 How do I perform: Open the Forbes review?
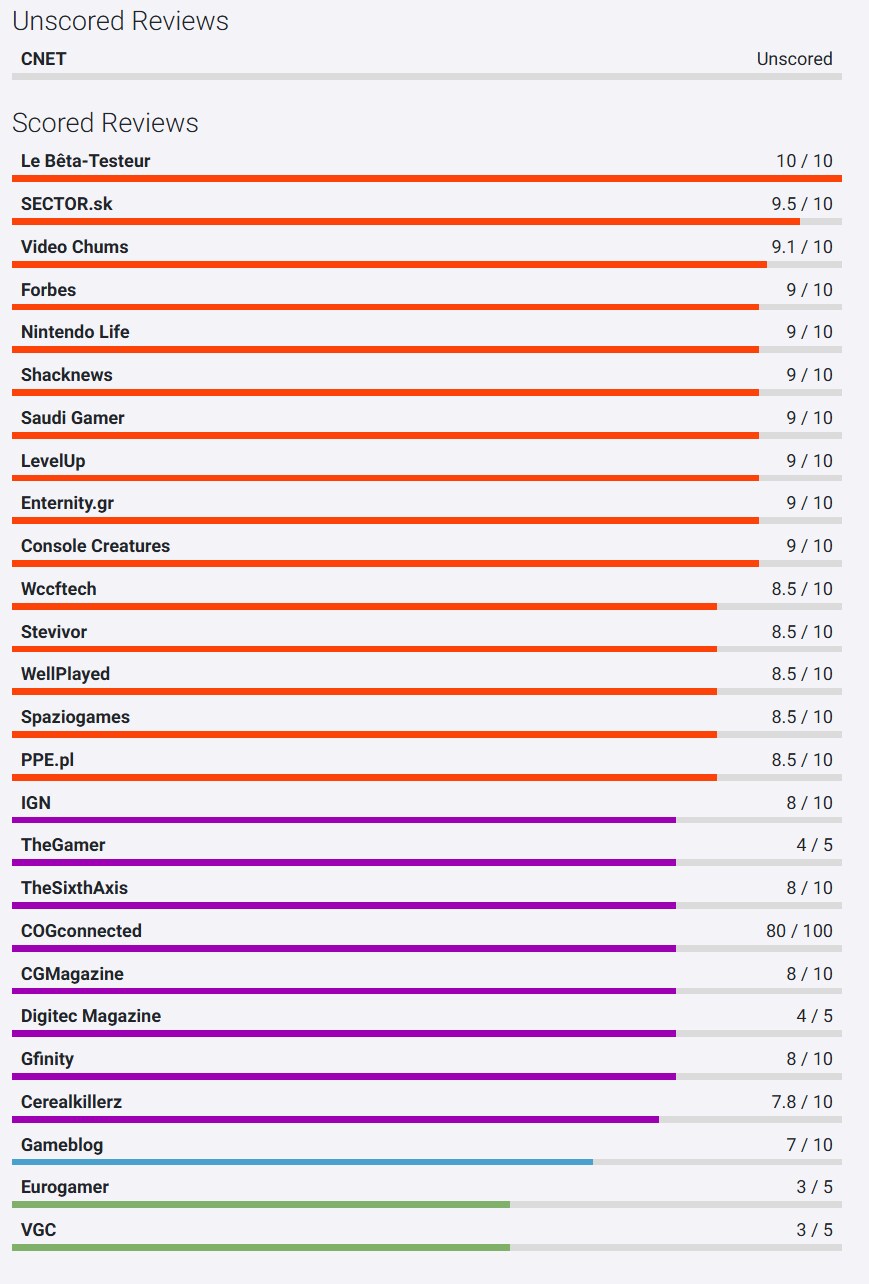(49, 290)
